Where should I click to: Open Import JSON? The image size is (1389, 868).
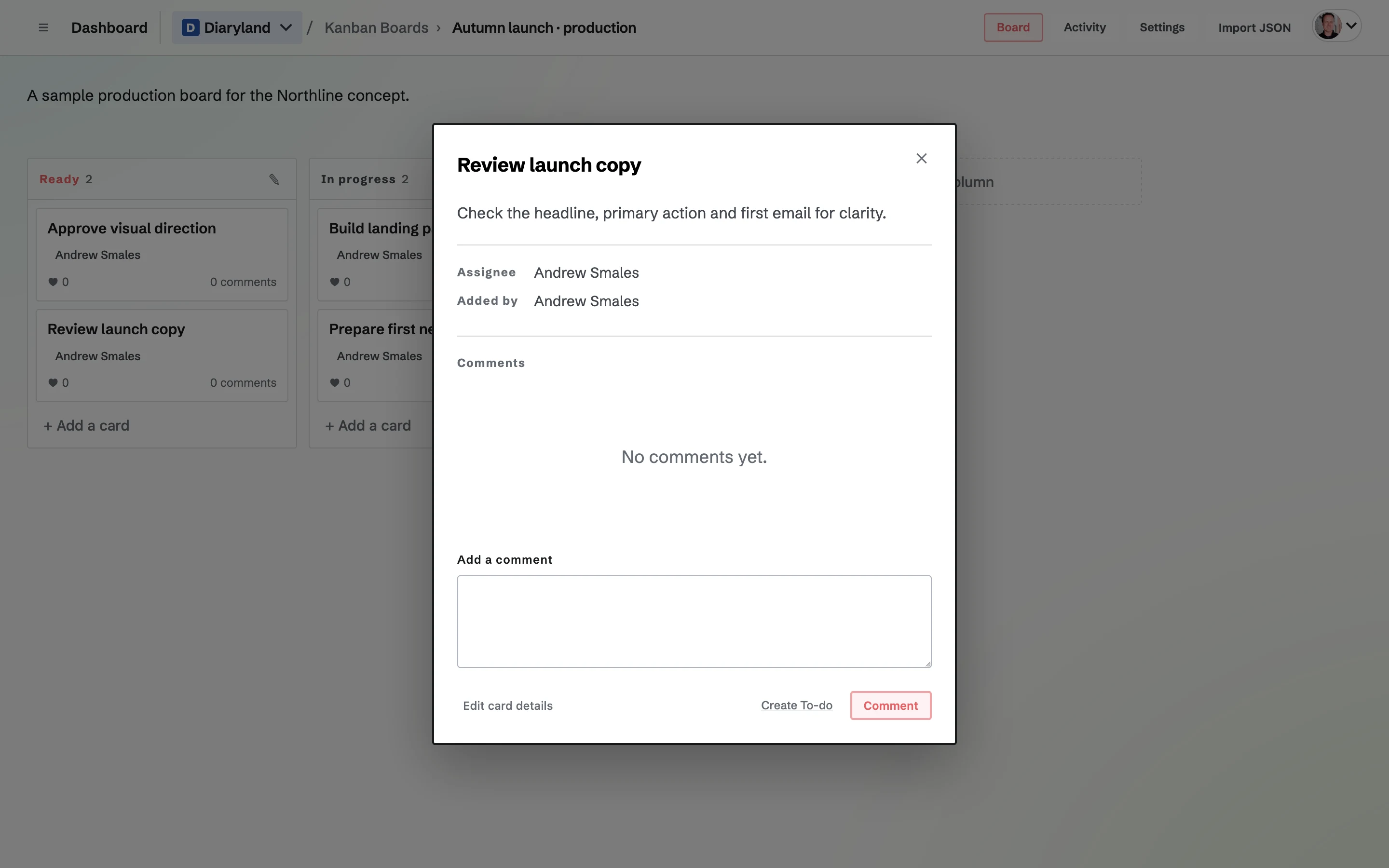(x=1254, y=27)
